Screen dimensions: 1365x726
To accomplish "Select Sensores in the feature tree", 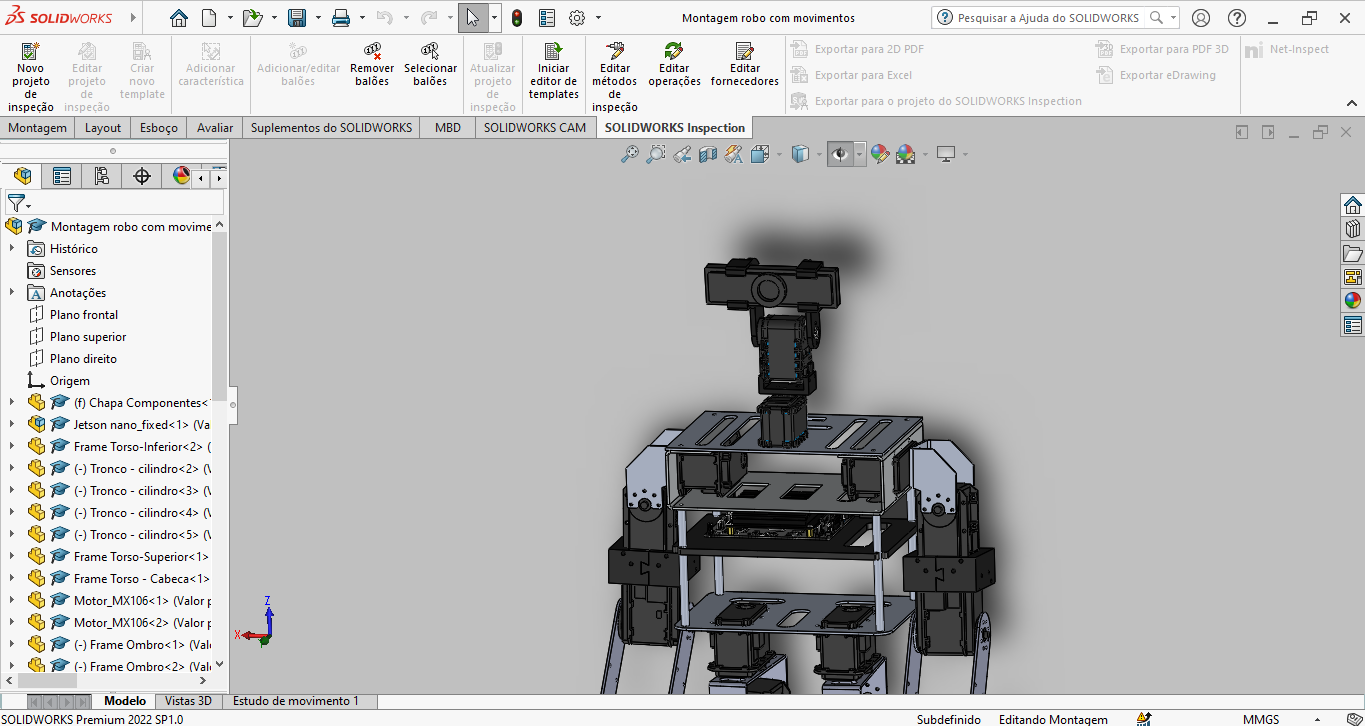I will [x=73, y=271].
